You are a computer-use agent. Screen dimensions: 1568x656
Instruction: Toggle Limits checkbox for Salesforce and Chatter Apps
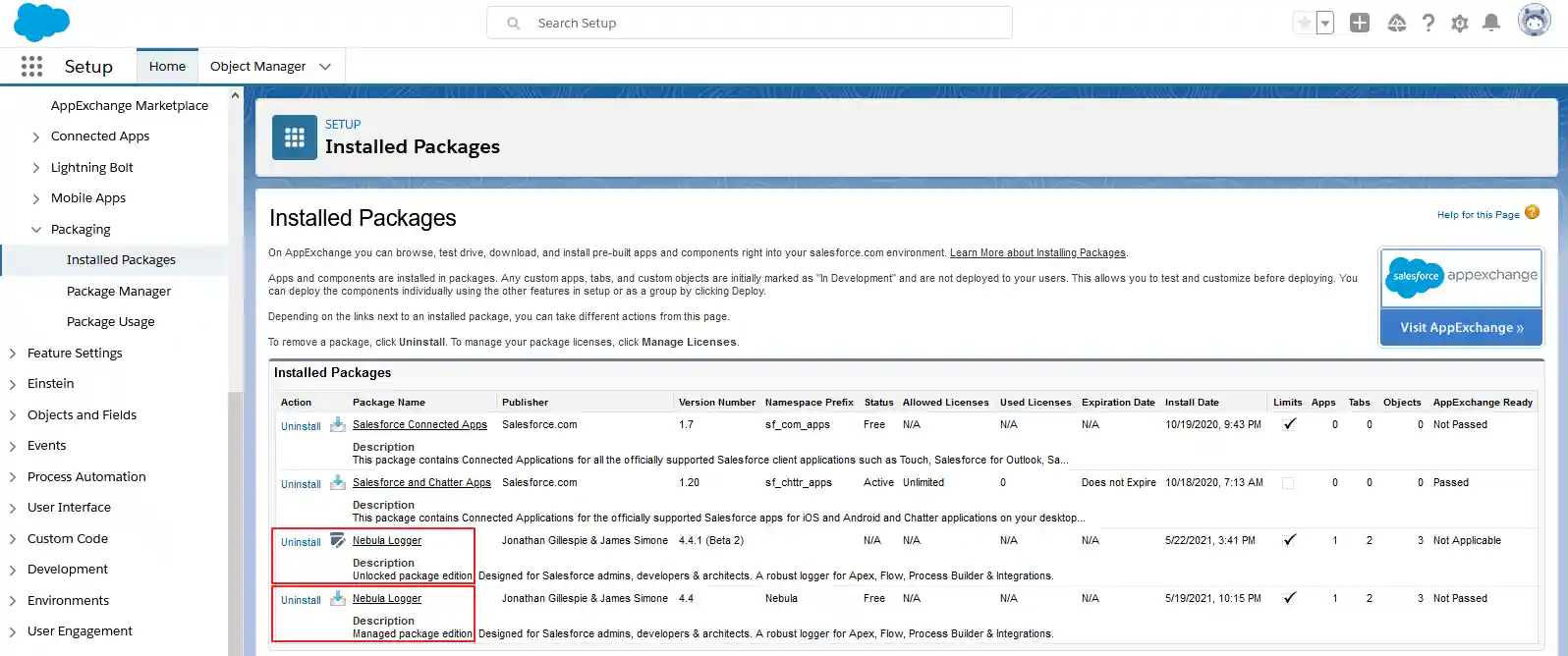pyautogui.click(x=1288, y=483)
